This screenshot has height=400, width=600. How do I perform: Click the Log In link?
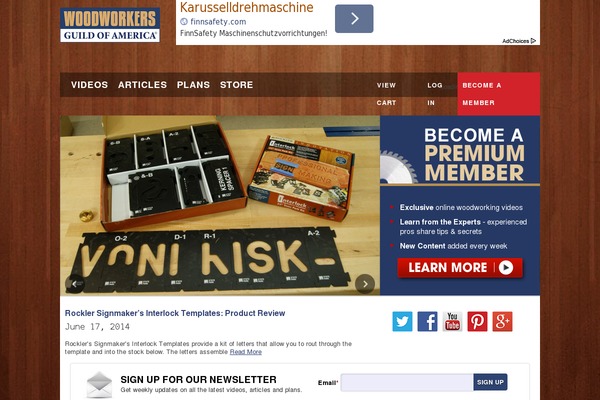pyautogui.click(x=435, y=94)
